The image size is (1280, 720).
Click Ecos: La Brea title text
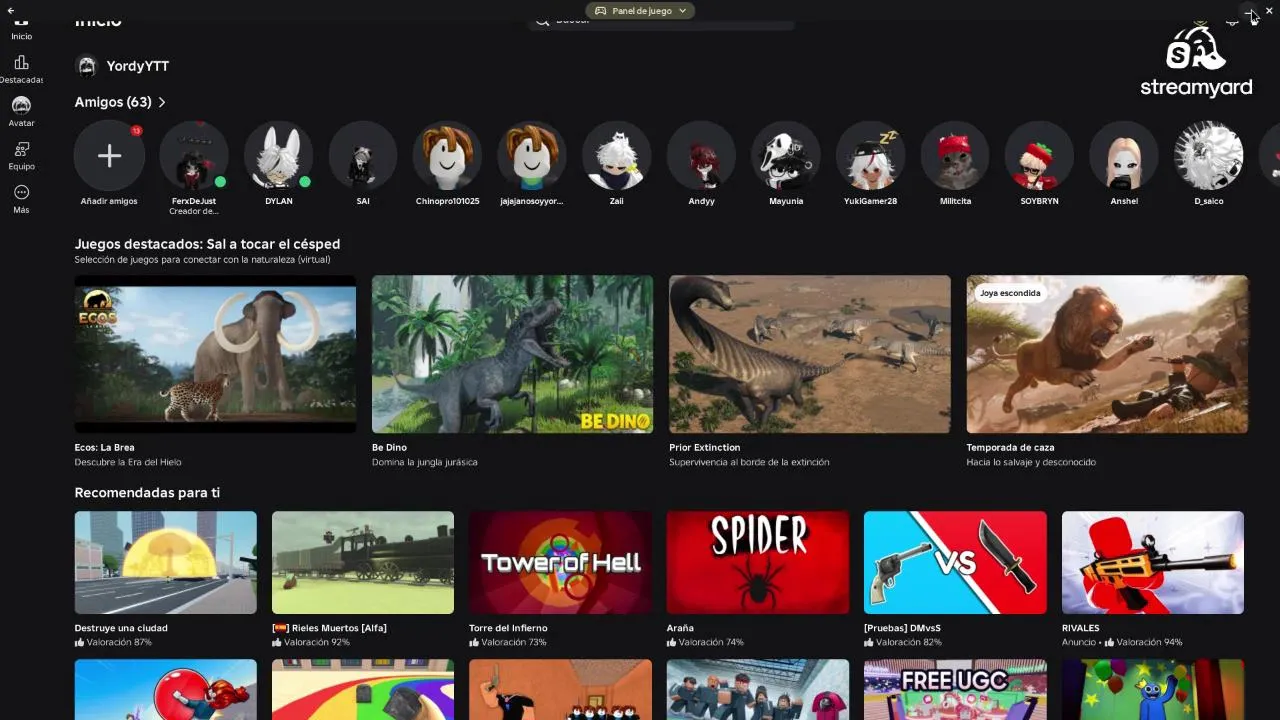click(x=104, y=448)
